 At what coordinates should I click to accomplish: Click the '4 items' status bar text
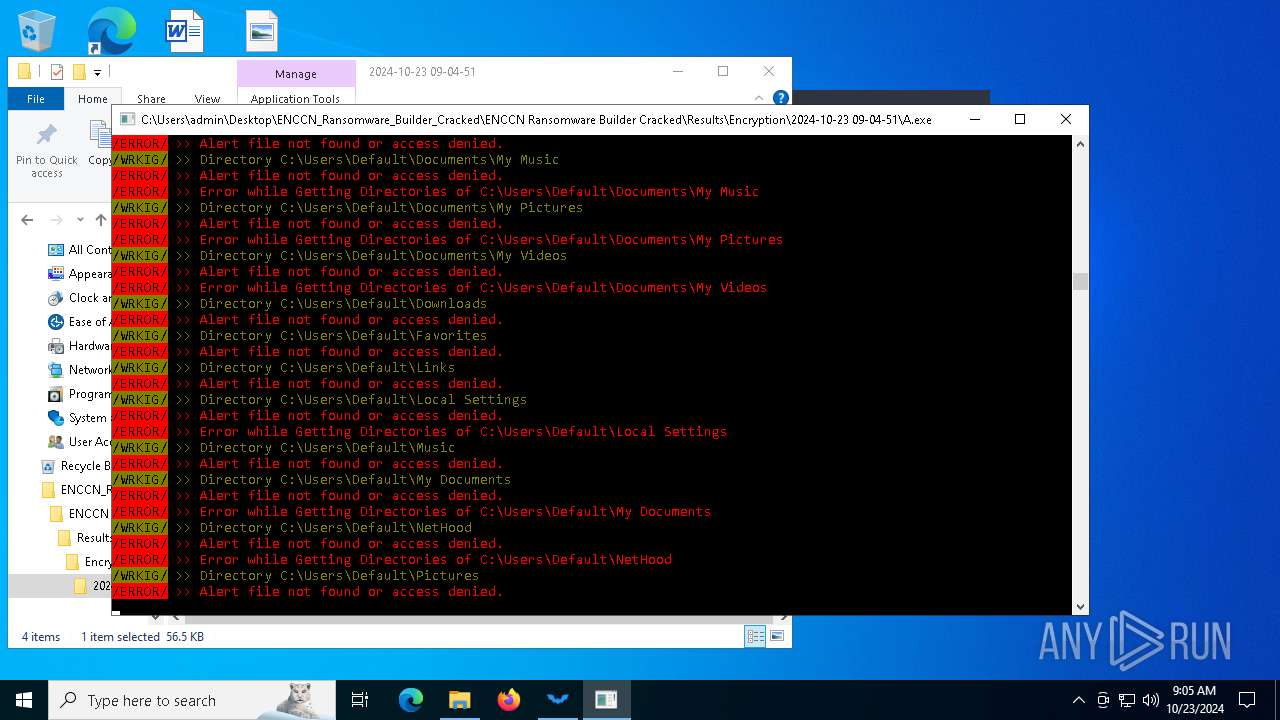[41, 637]
